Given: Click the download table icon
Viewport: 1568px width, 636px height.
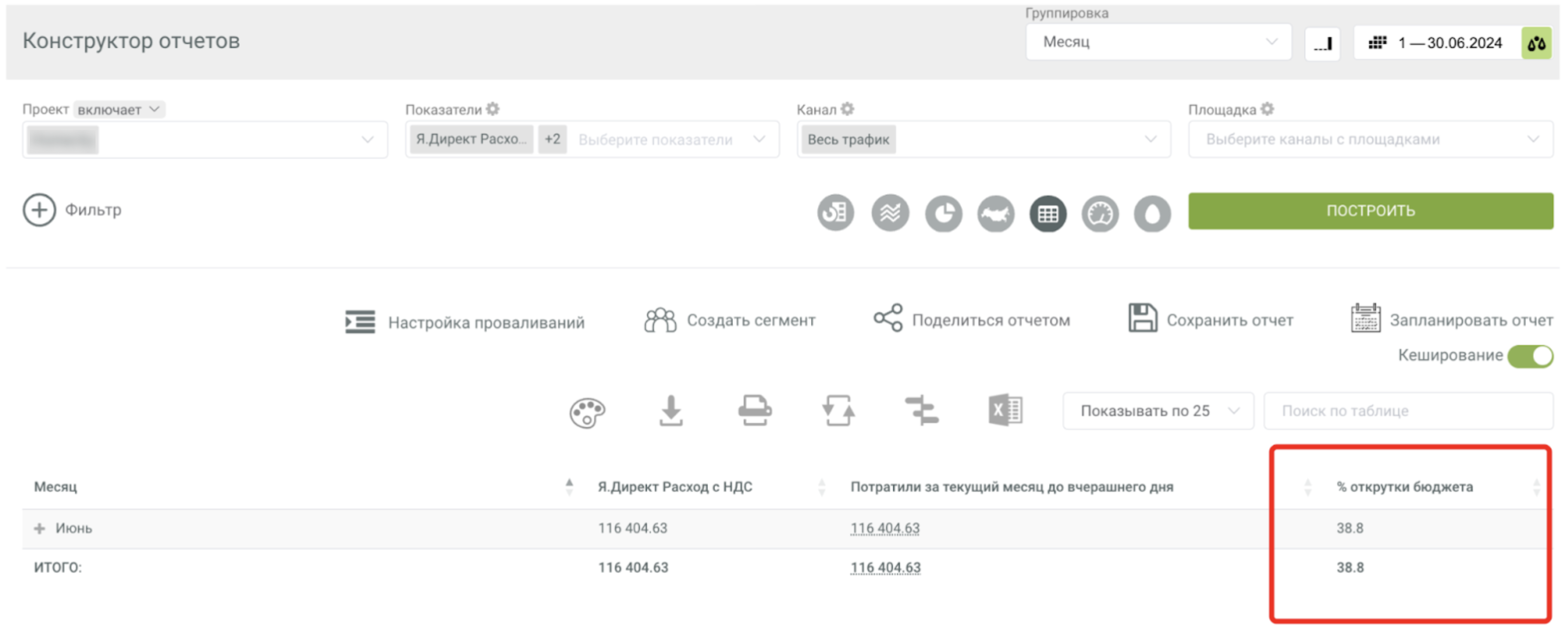Looking at the screenshot, I should point(671,410).
